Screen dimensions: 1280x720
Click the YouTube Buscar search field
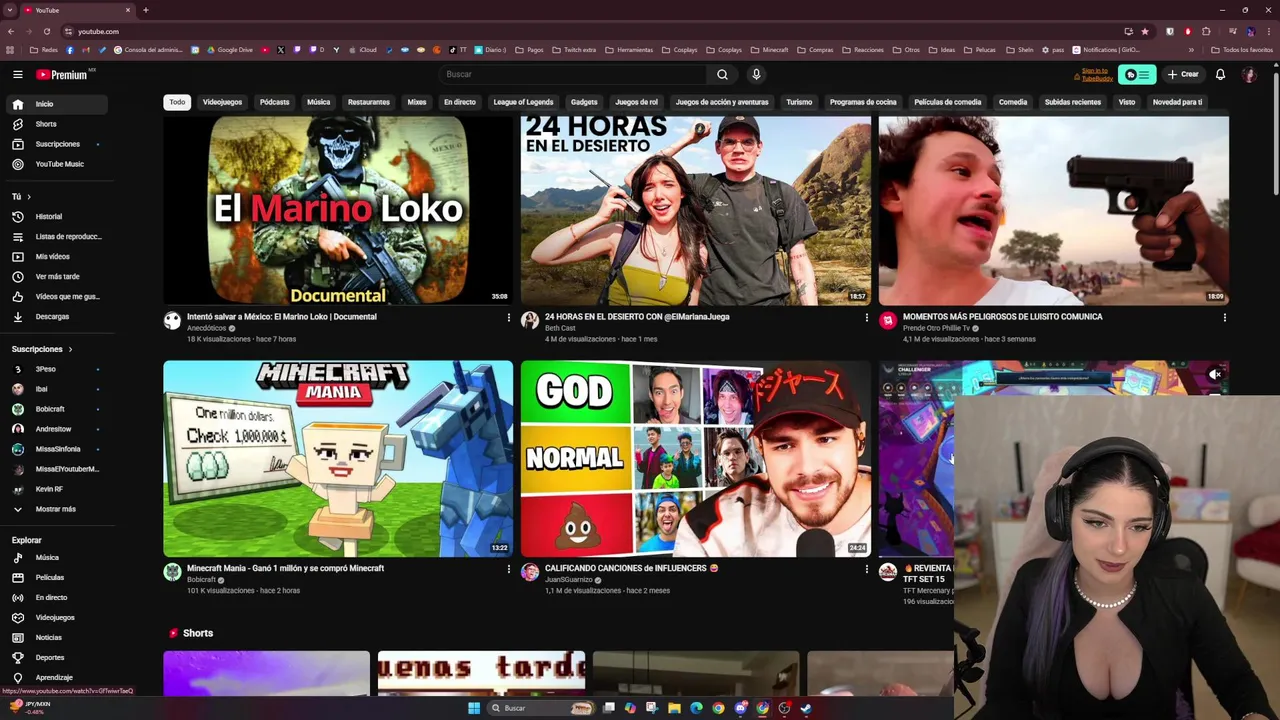(x=572, y=74)
